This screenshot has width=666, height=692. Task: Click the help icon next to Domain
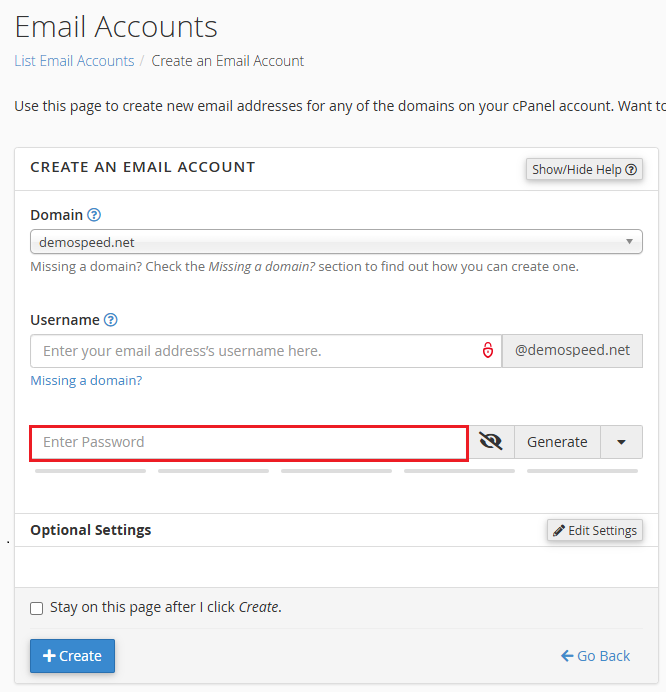(94, 215)
